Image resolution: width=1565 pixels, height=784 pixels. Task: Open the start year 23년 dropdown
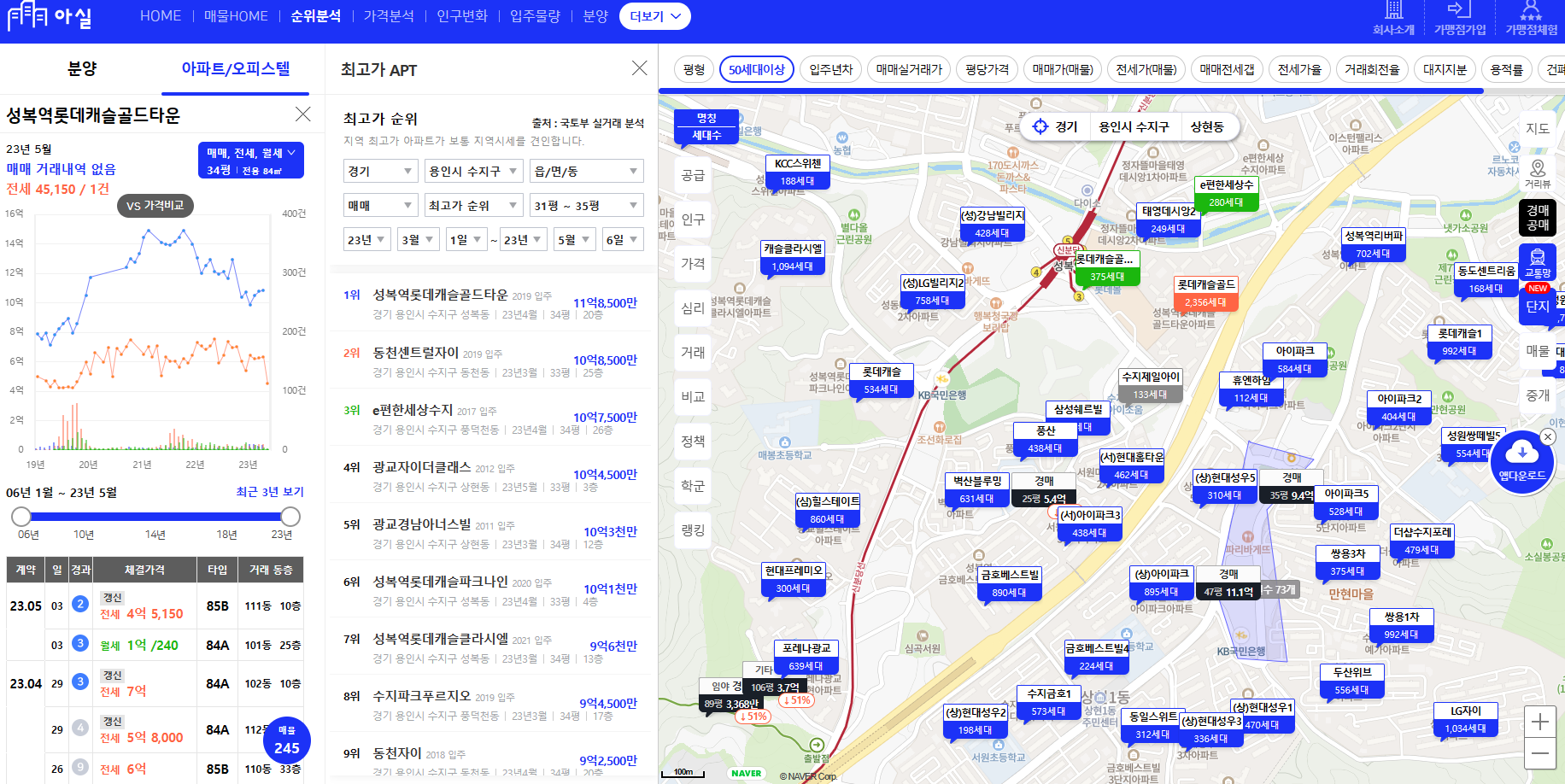tap(367, 239)
